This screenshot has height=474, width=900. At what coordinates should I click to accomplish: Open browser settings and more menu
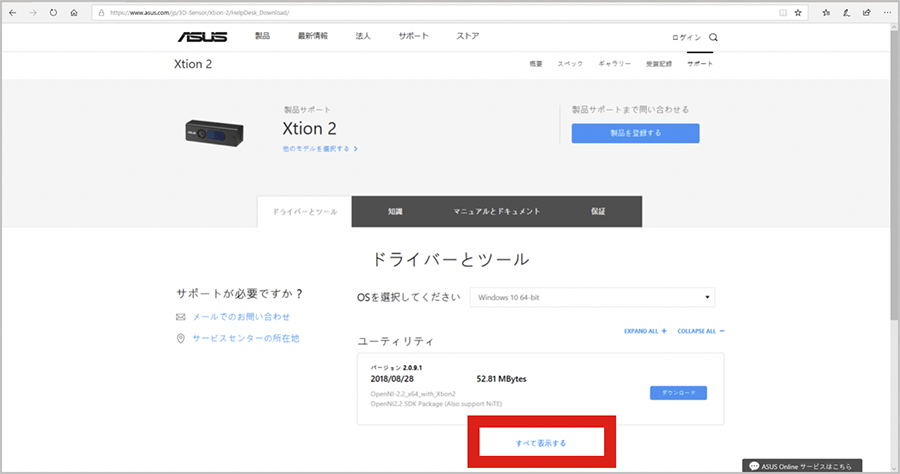pyautogui.click(x=887, y=13)
